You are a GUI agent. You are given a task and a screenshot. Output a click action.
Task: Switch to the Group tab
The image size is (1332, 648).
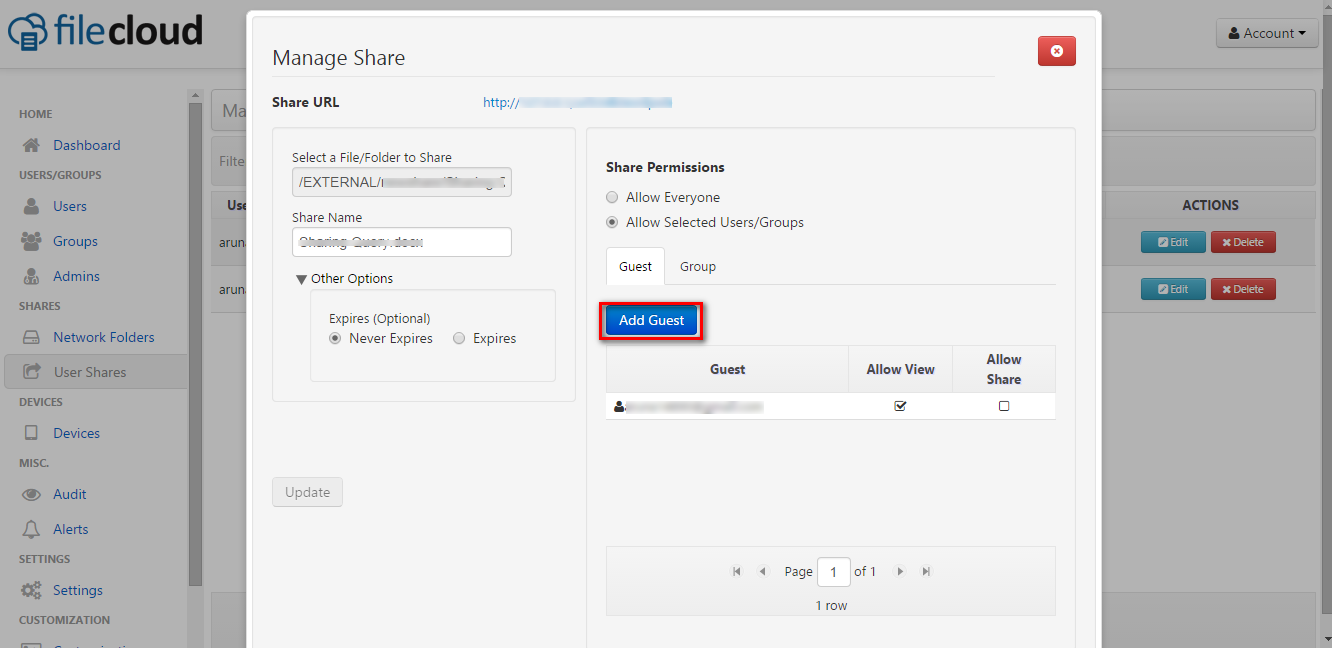tap(698, 266)
